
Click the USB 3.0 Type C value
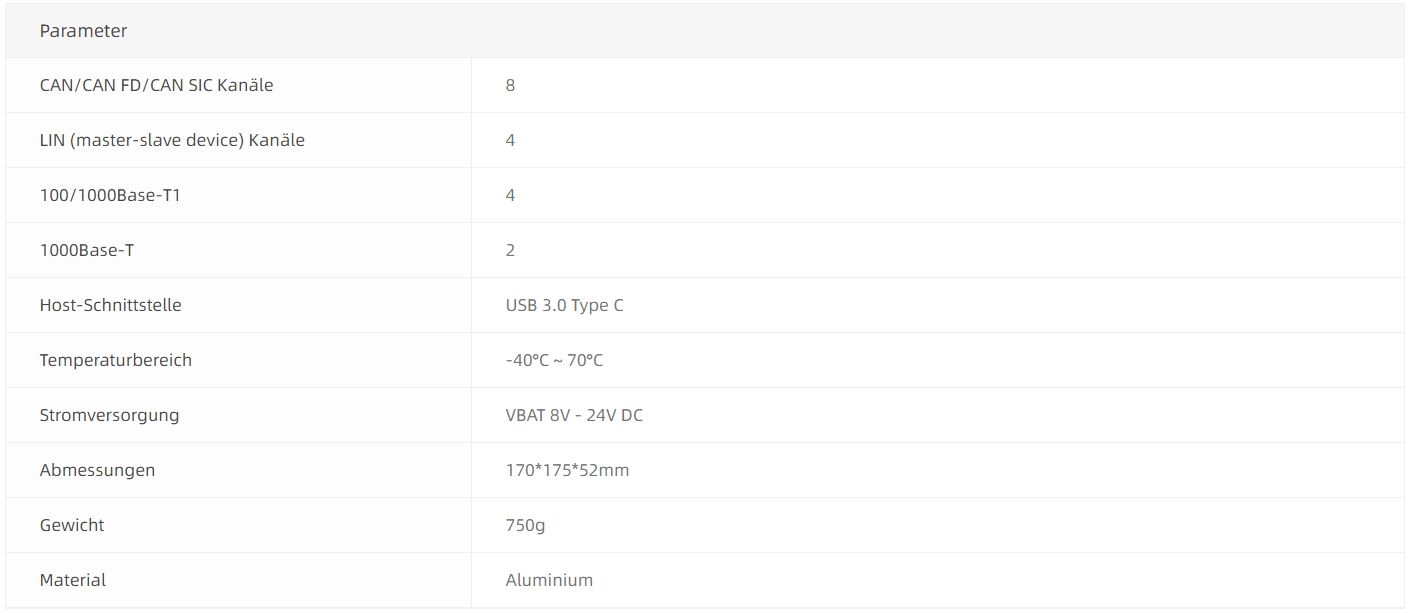[564, 305]
